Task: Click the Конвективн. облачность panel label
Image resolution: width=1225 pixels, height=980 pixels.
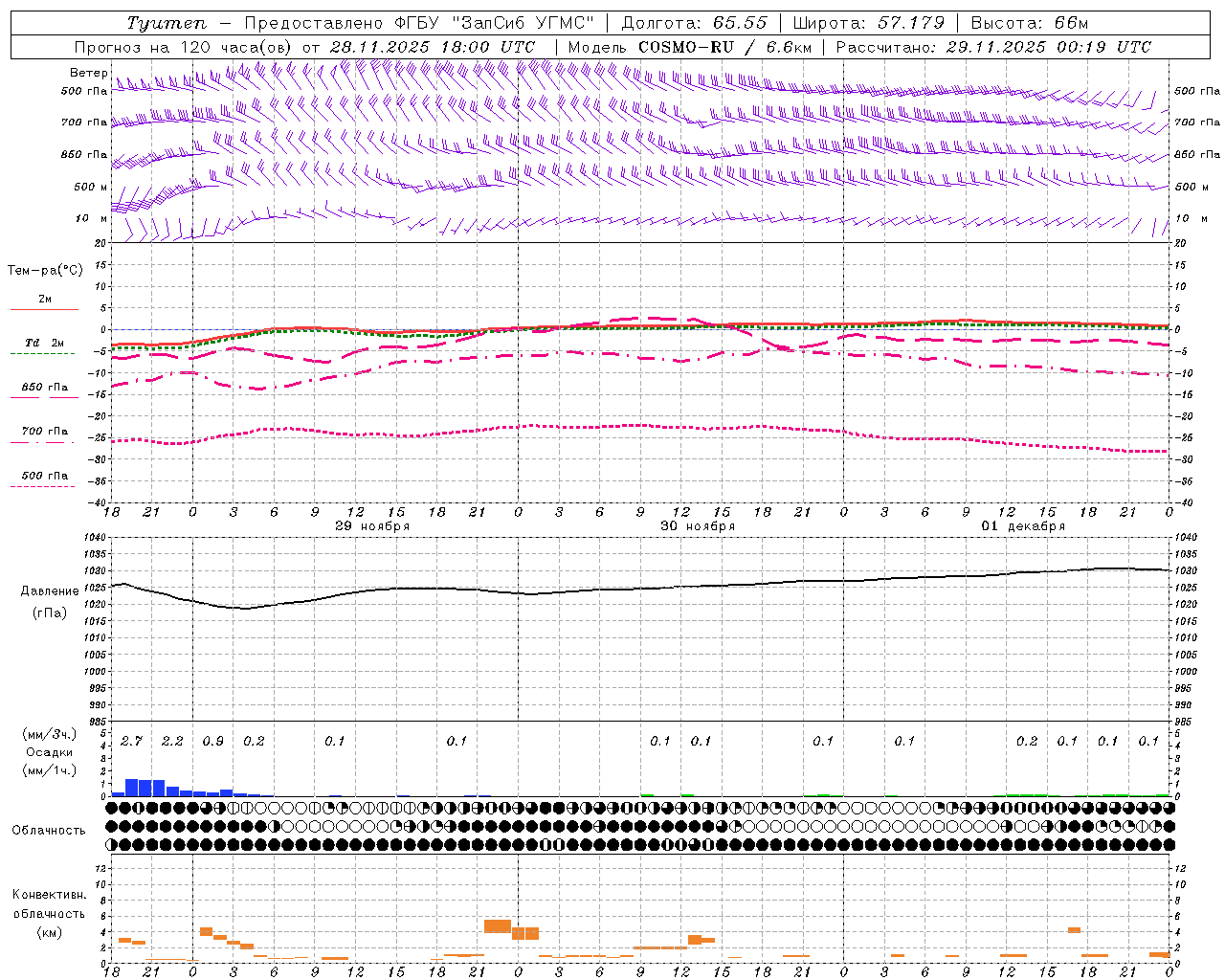Action: pos(49,903)
